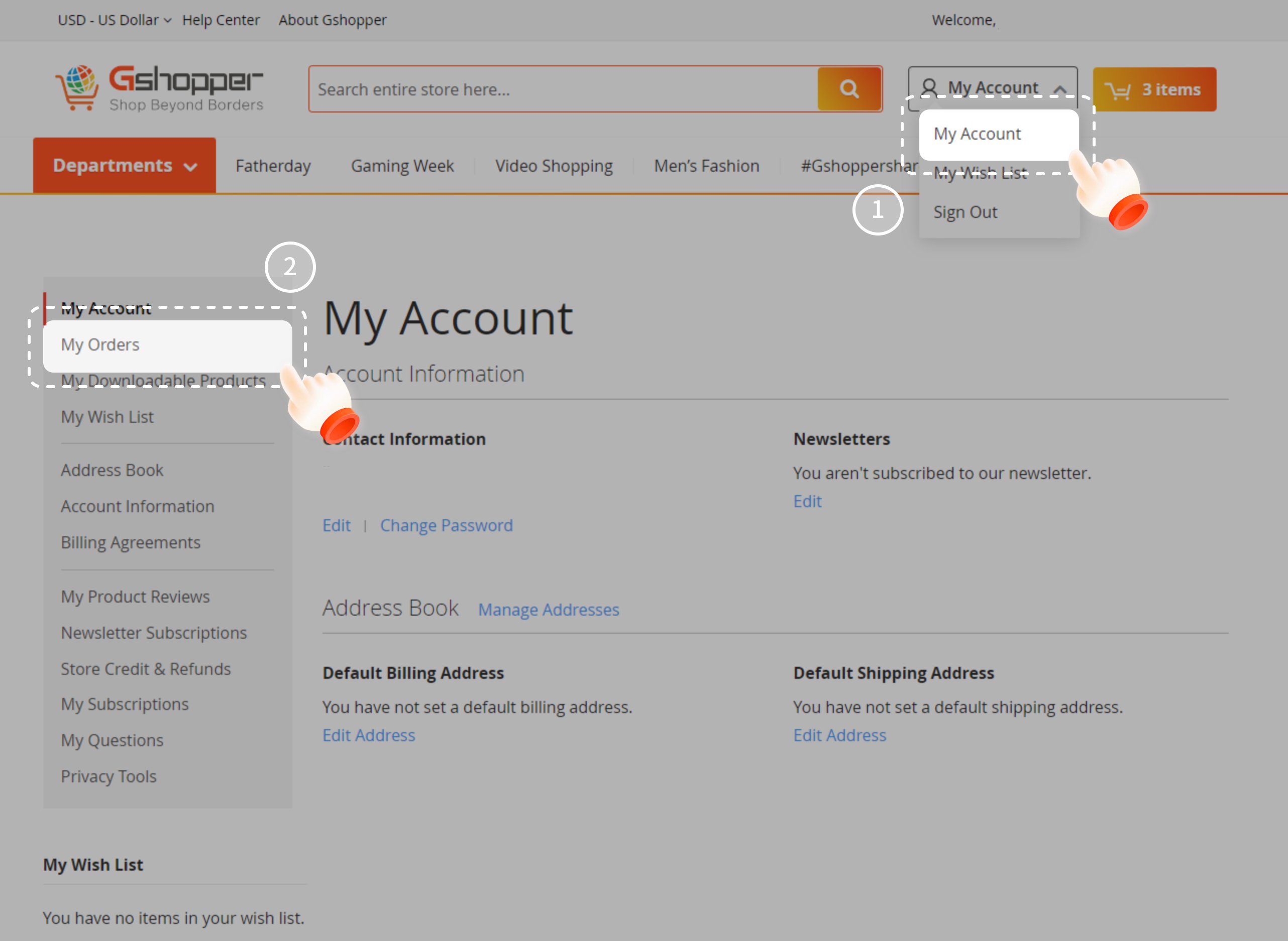Edit the default billing address
Image resolution: width=1288 pixels, height=941 pixels.
369,735
